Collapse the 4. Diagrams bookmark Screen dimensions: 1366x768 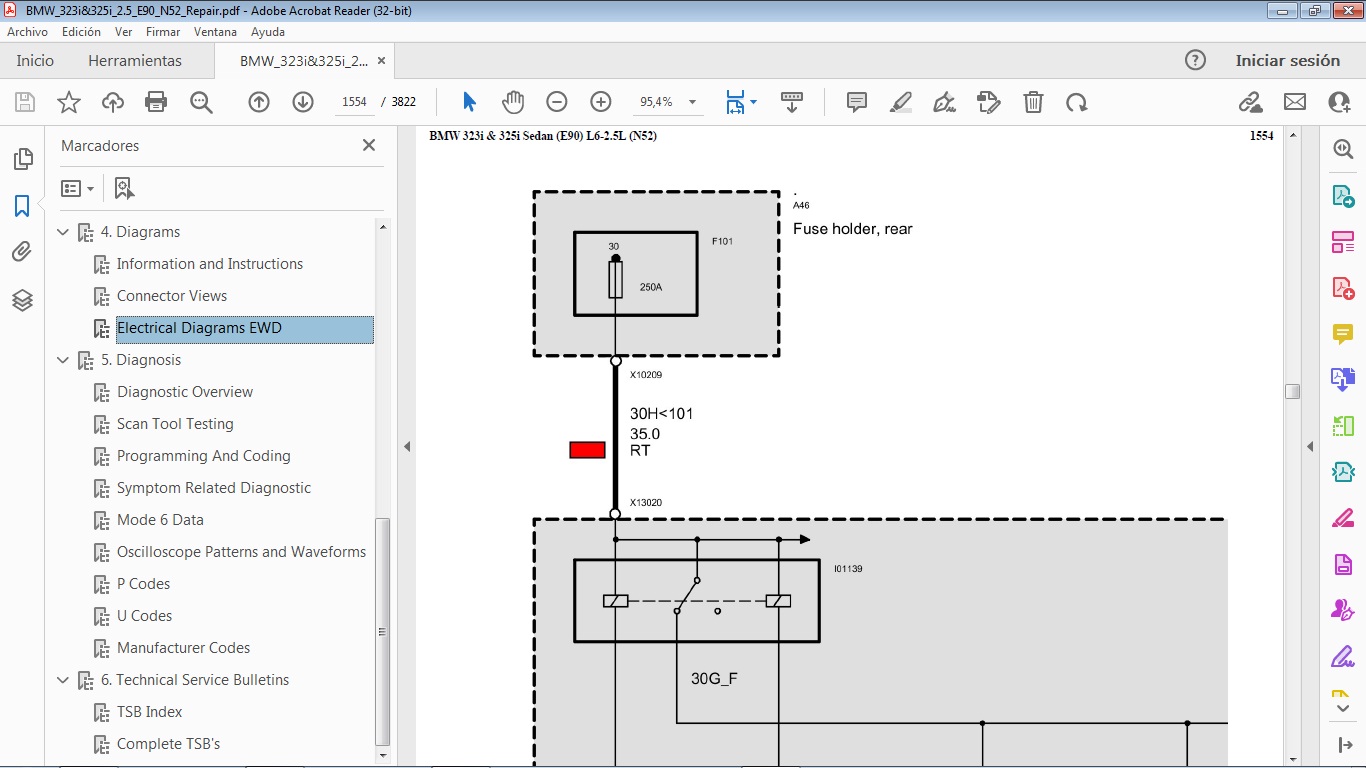(x=63, y=232)
